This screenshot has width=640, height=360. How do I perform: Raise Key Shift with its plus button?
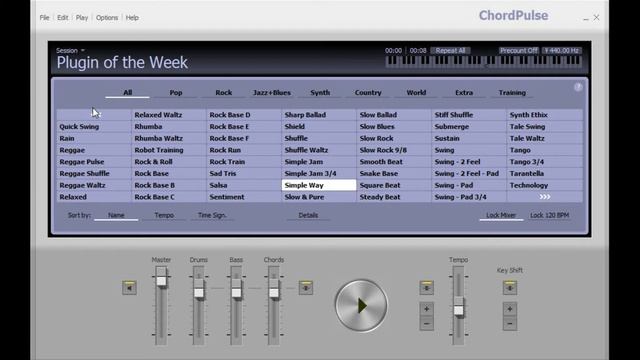click(x=510, y=309)
